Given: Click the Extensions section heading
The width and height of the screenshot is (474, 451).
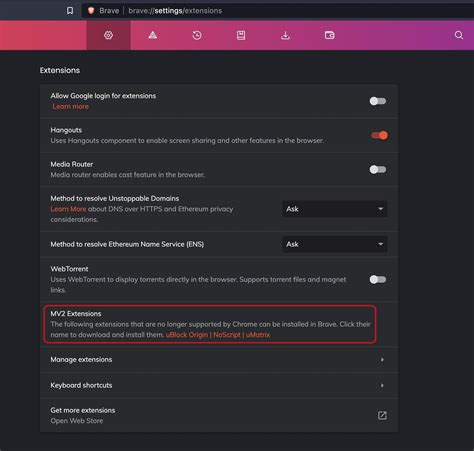Looking at the screenshot, I should tap(60, 70).
